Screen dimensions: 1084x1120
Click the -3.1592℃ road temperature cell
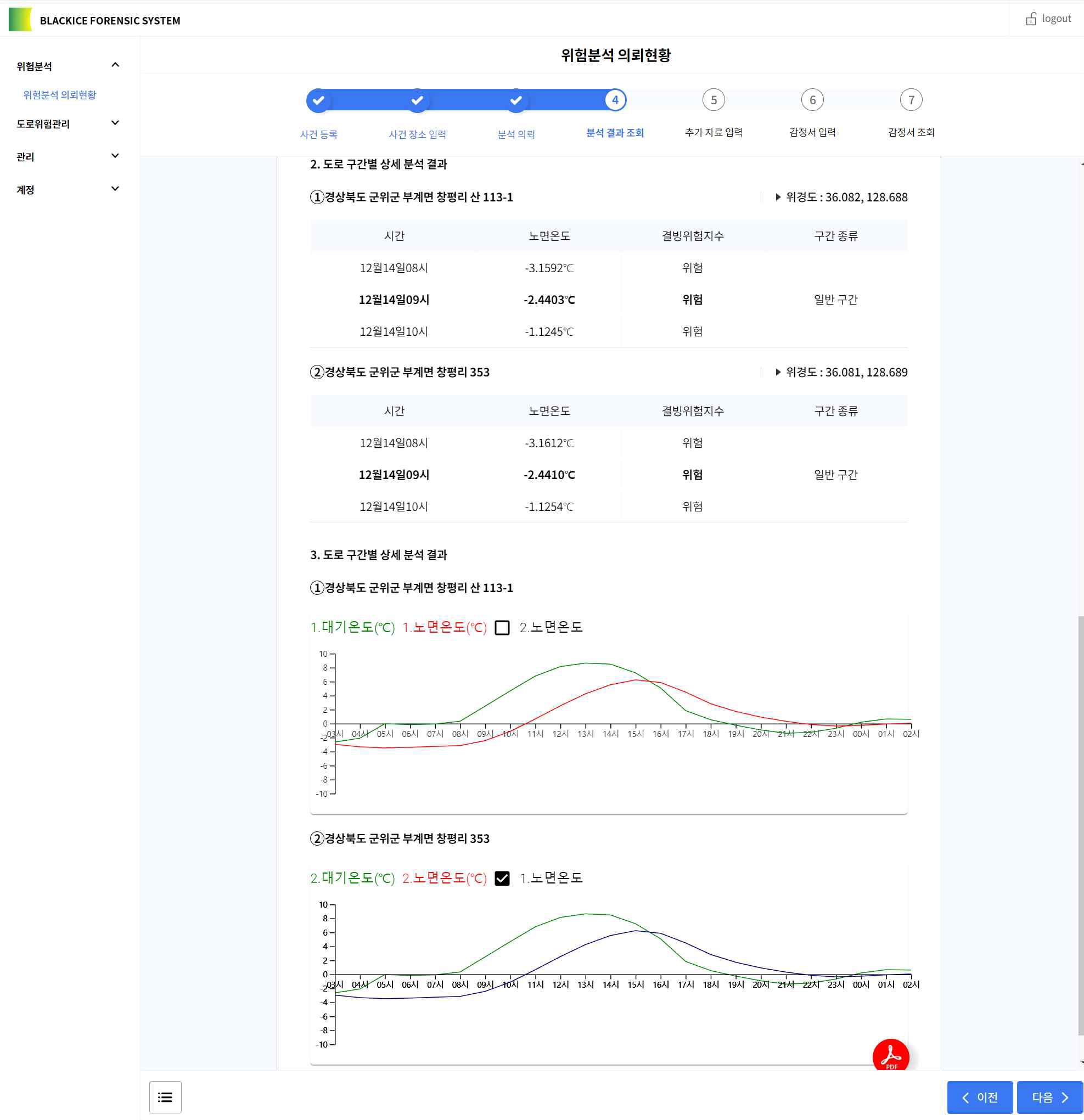(548, 268)
